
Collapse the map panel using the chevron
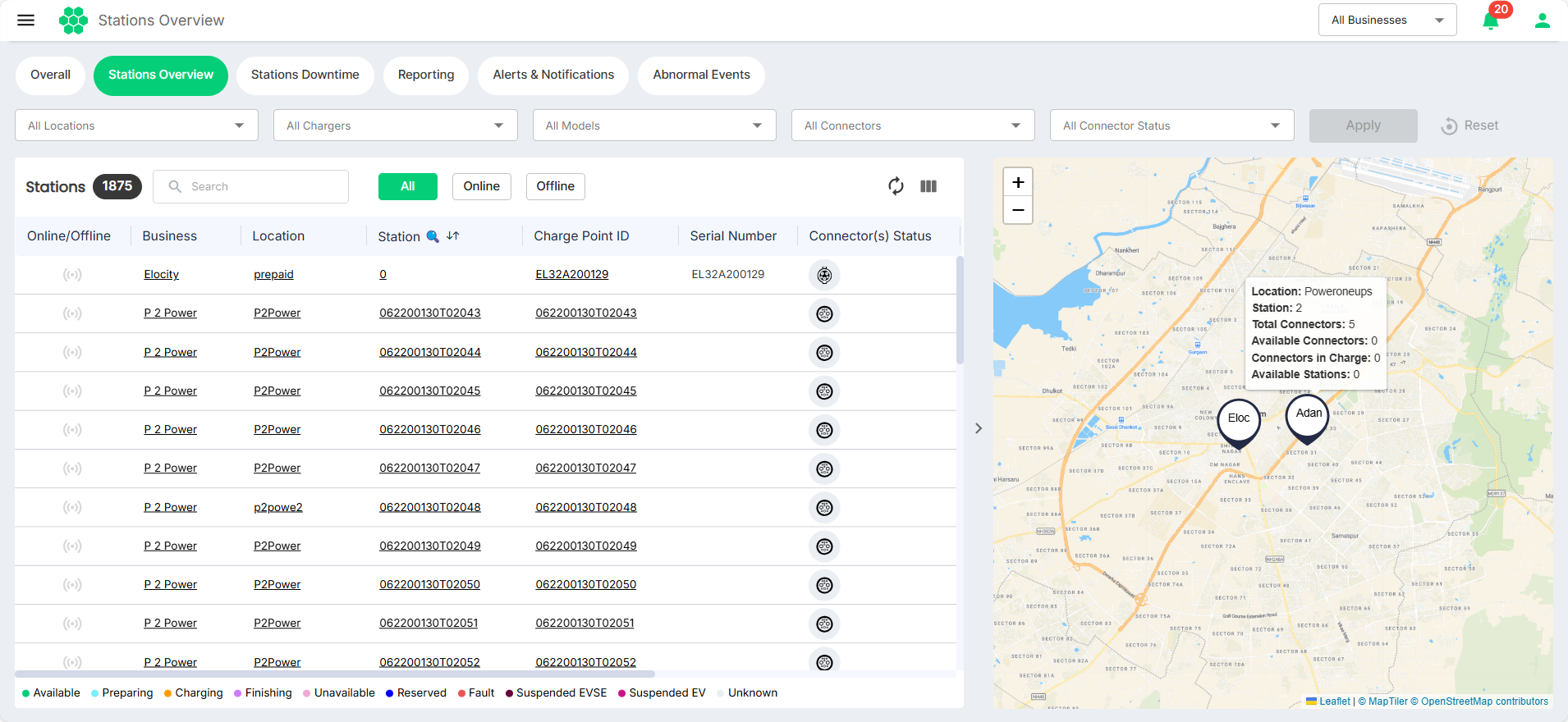[979, 428]
